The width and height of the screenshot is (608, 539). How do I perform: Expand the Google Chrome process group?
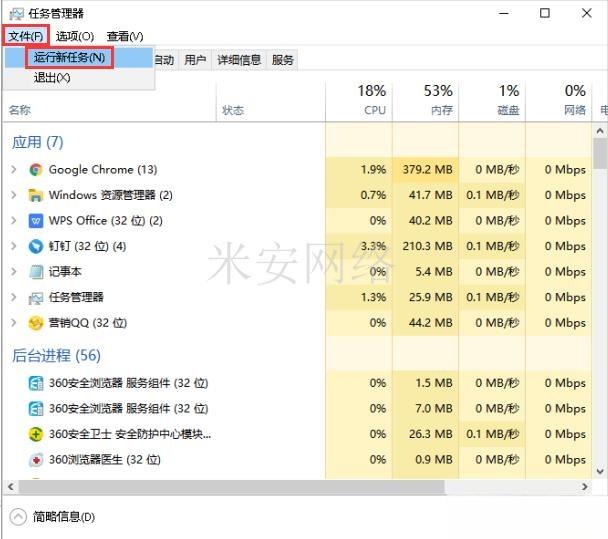point(14,169)
